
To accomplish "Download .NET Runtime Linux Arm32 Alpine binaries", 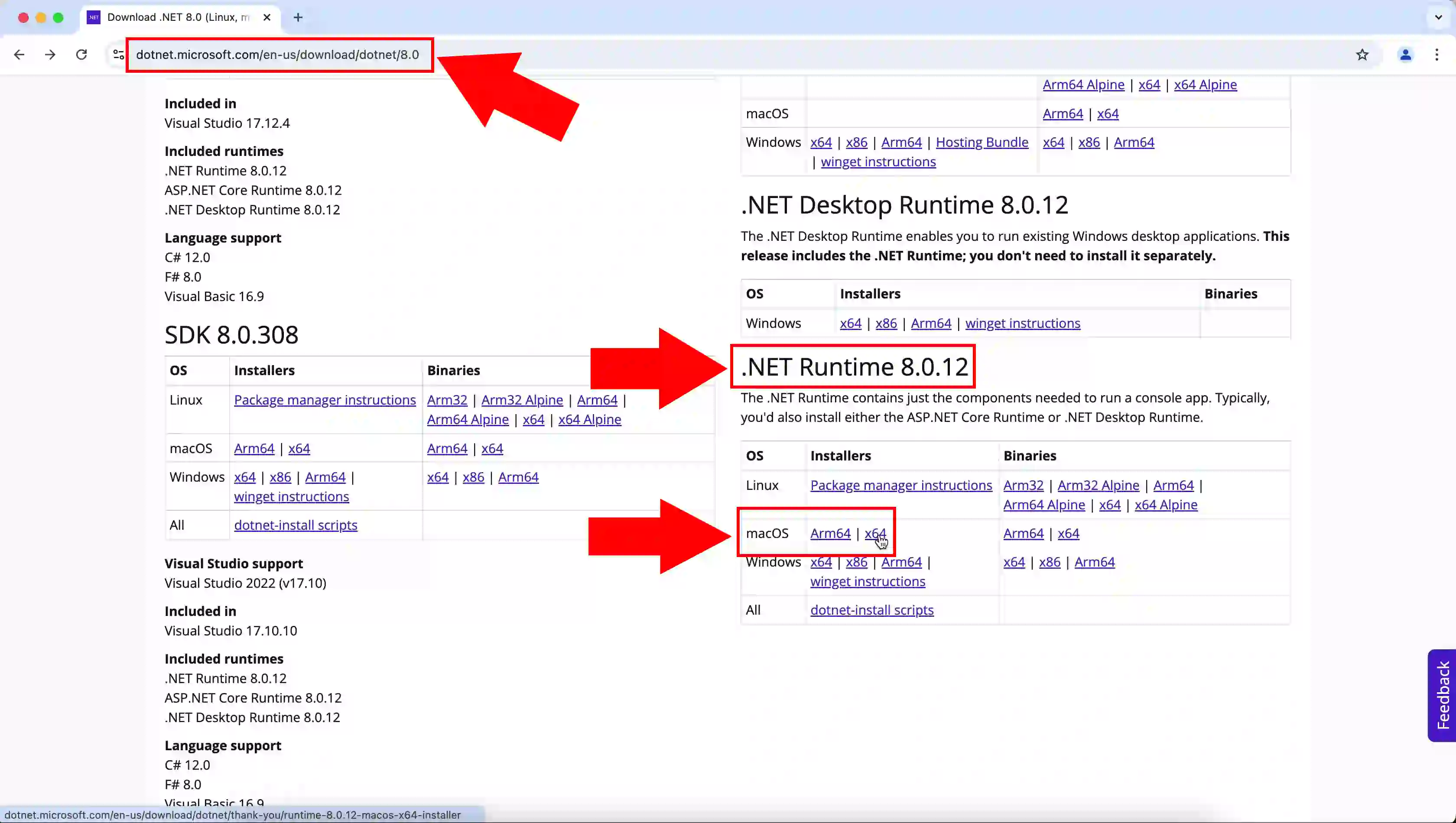I will 1098,485.
